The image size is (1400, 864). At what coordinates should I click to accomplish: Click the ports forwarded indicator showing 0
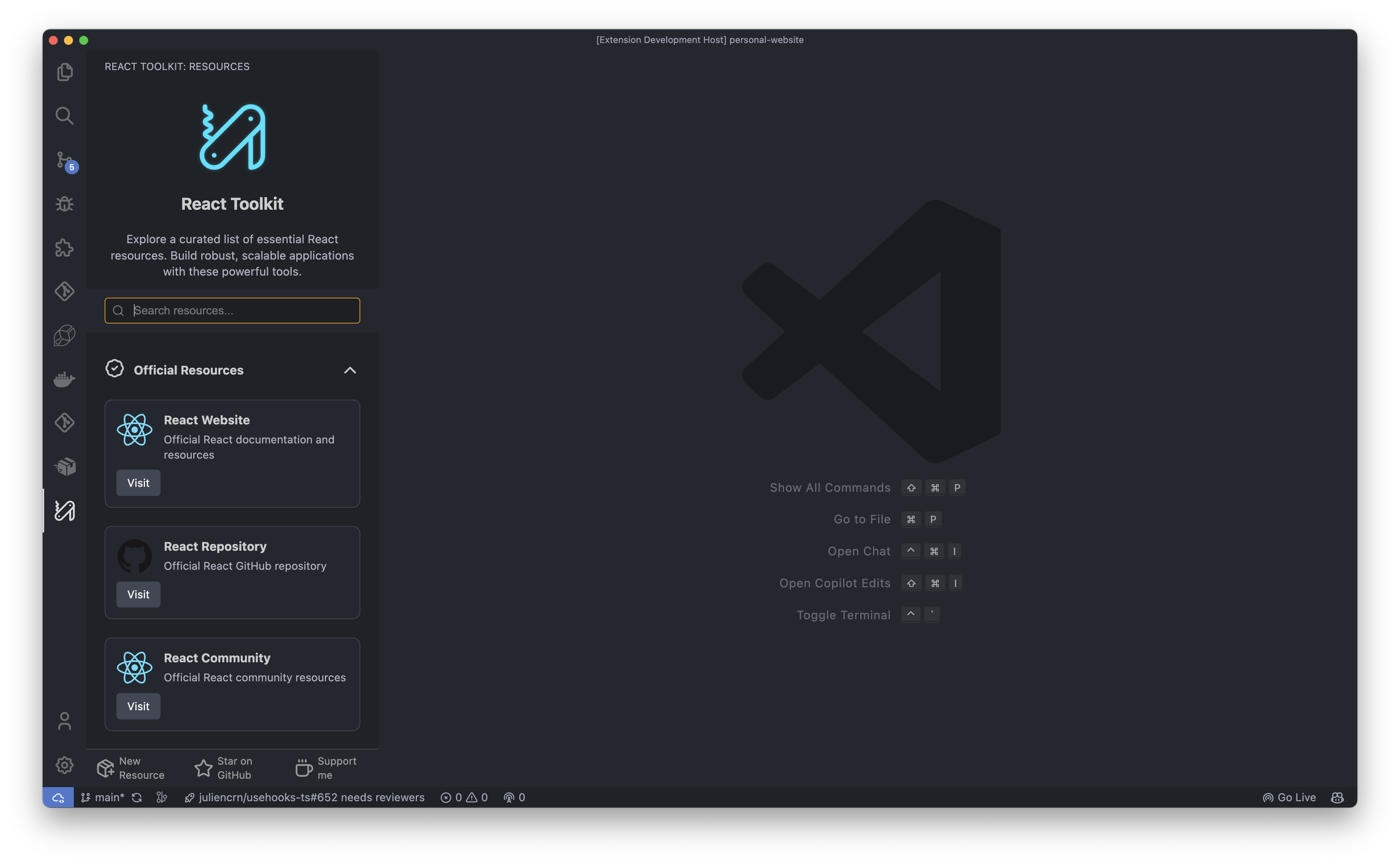pos(514,797)
